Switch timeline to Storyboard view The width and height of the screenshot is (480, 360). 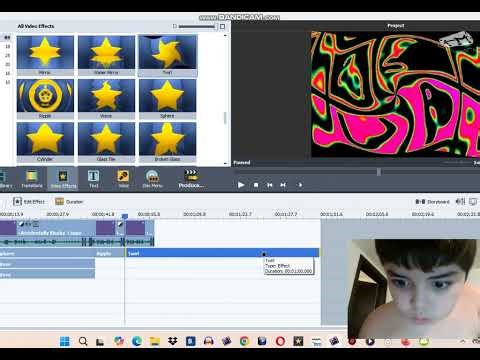click(x=432, y=202)
